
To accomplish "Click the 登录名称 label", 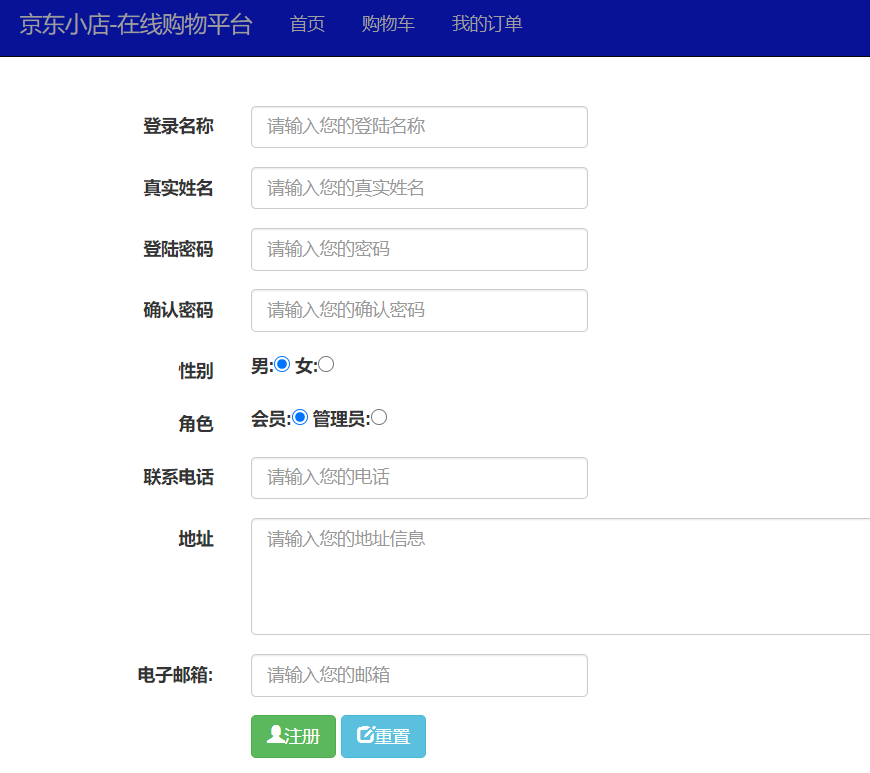I will point(178,127).
